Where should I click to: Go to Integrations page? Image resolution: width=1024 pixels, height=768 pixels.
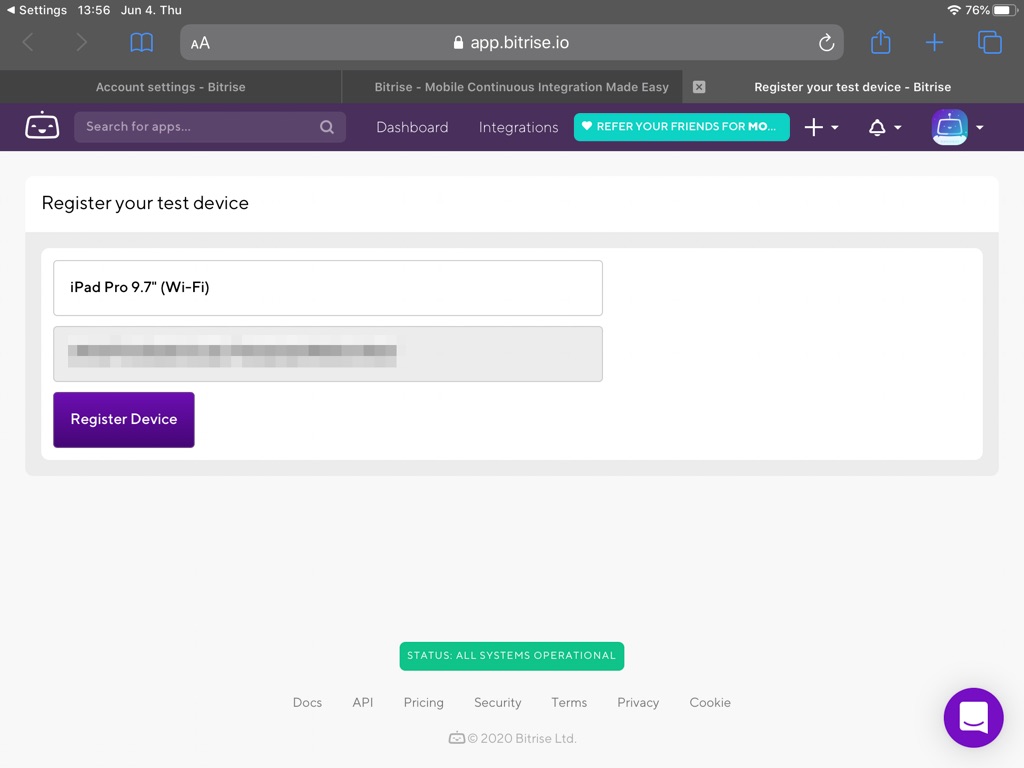(x=518, y=127)
